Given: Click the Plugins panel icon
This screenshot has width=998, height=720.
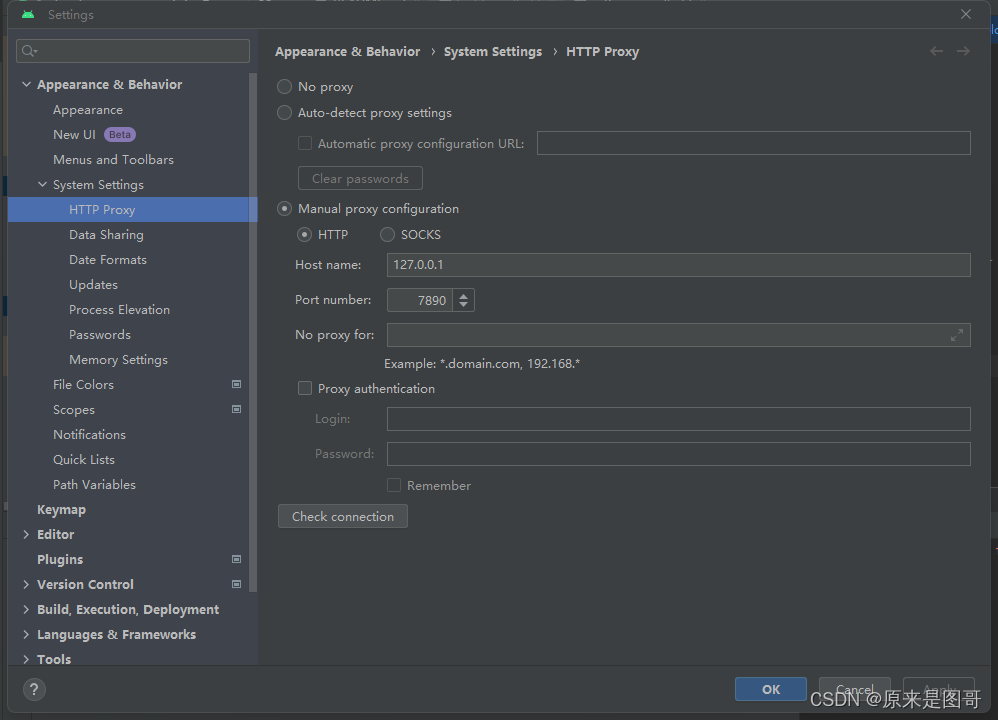Looking at the screenshot, I should pos(236,559).
